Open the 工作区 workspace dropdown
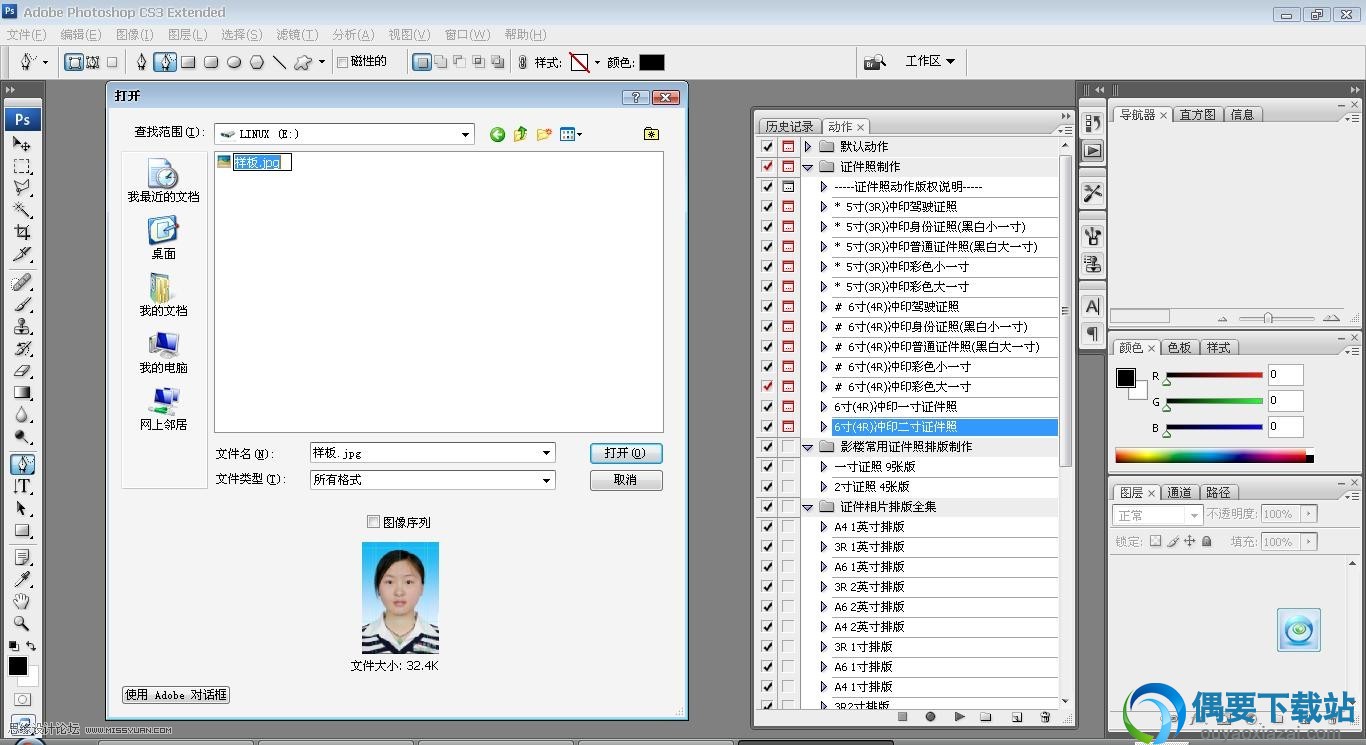This screenshot has width=1366, height=745. 930,61
